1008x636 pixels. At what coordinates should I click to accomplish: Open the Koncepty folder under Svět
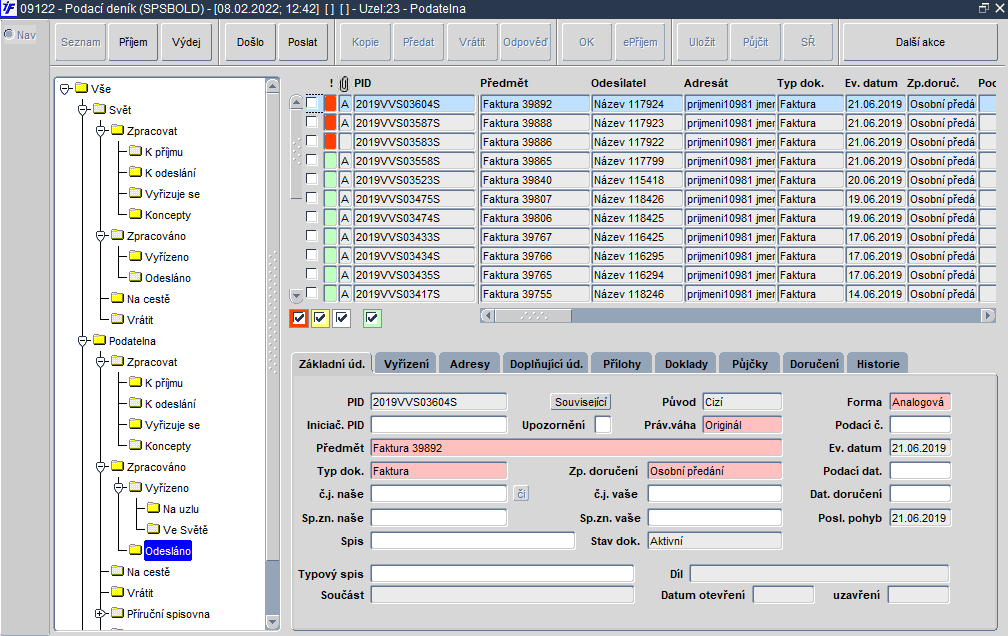tap(168, 215)
